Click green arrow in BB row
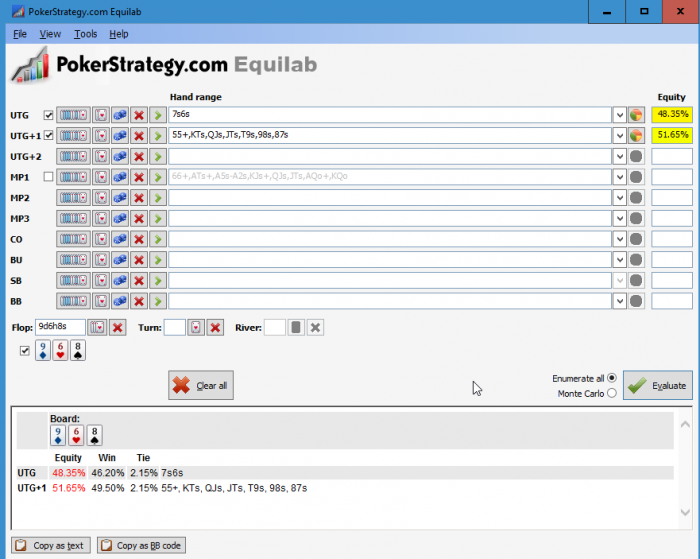 158,301
